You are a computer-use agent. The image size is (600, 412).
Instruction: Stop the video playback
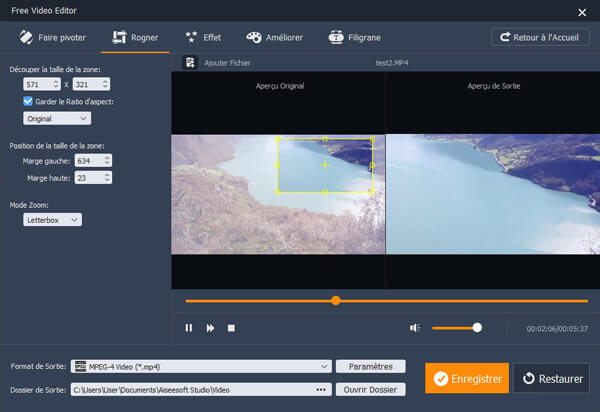(231, 327)
